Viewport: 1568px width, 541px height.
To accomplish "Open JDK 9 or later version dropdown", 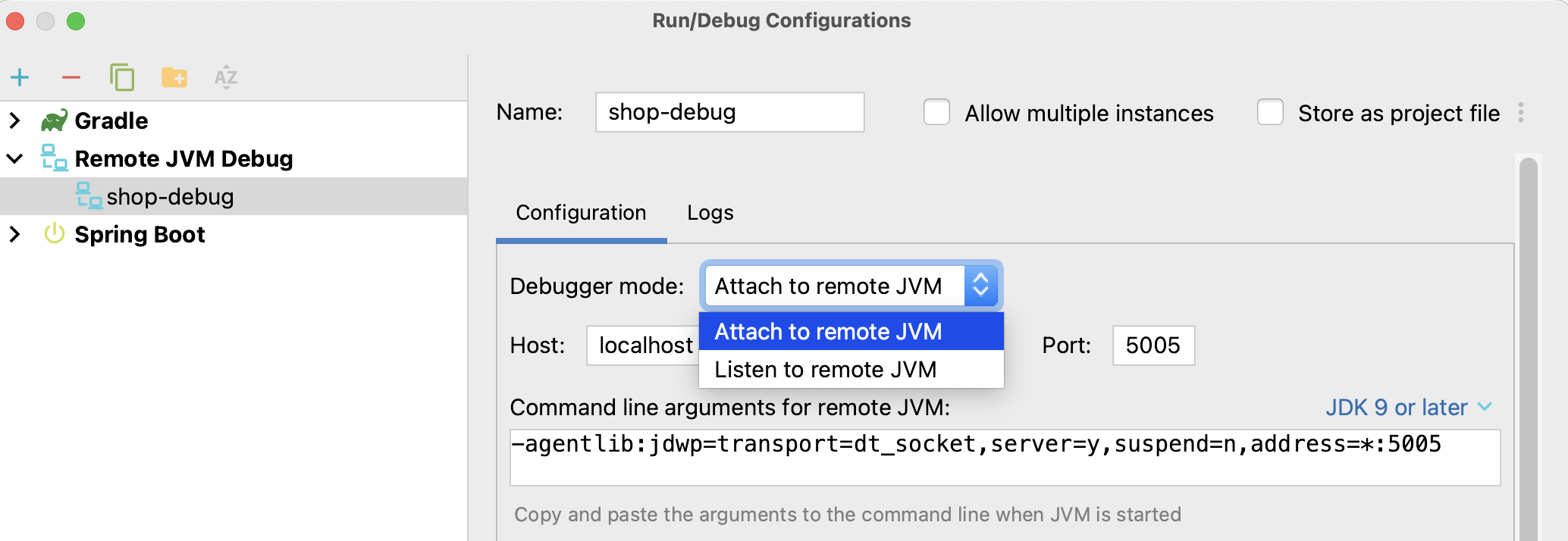I will pyautogui.click(x=1409, y=408).
